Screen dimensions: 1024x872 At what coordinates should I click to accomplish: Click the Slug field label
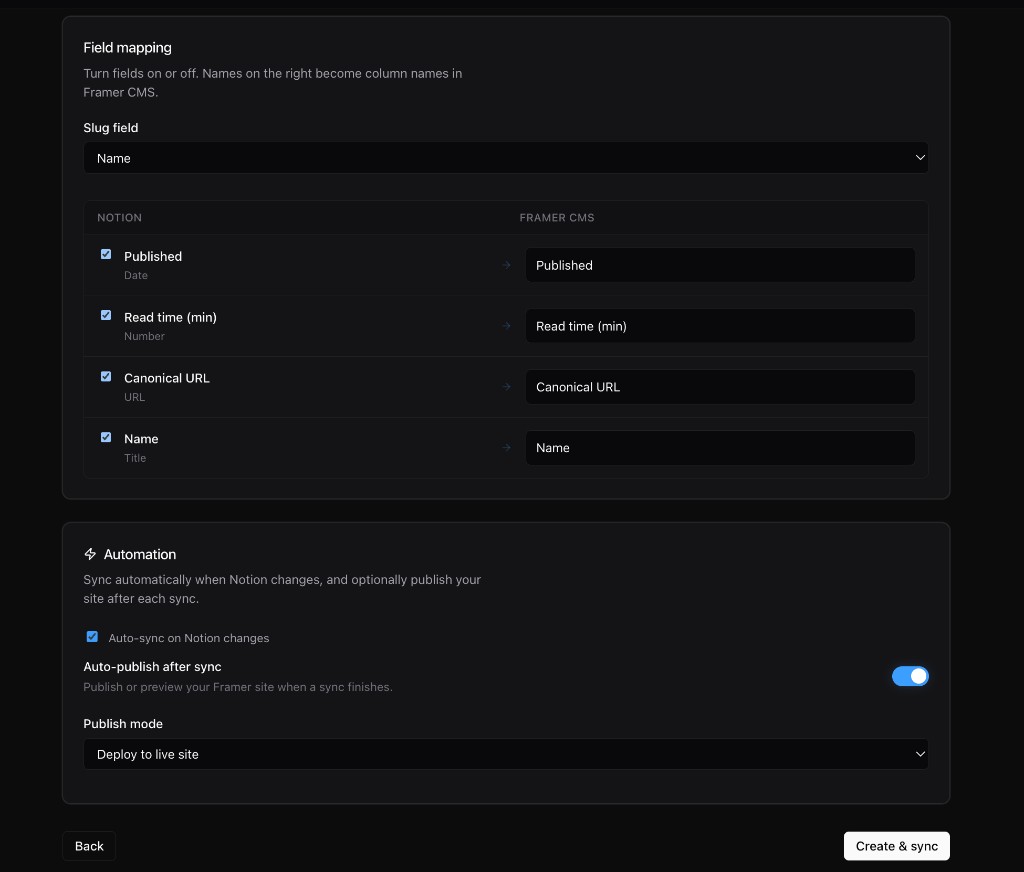click(110, 127)
